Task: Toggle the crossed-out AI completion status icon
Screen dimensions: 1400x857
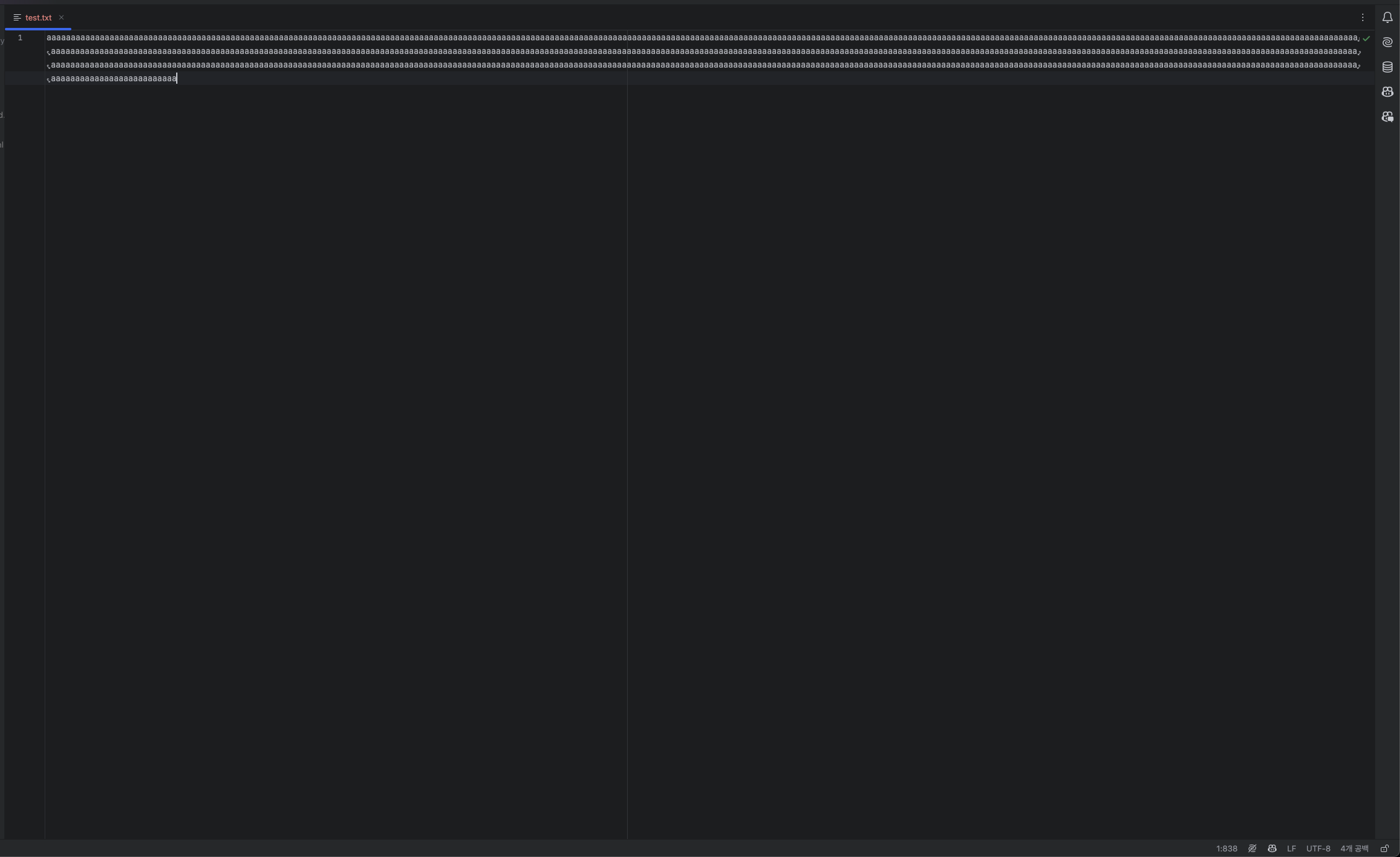Action: (1252, 848)
